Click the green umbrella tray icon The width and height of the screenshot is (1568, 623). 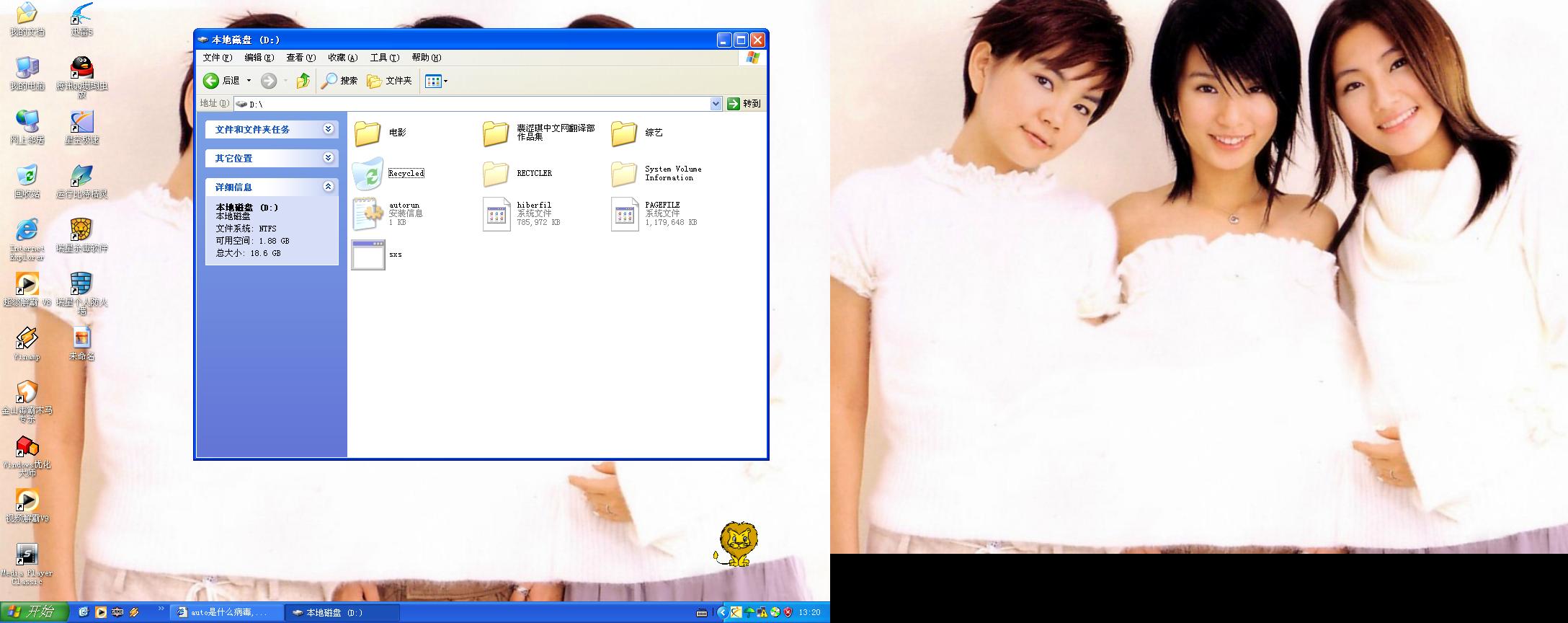coord(749,612)
